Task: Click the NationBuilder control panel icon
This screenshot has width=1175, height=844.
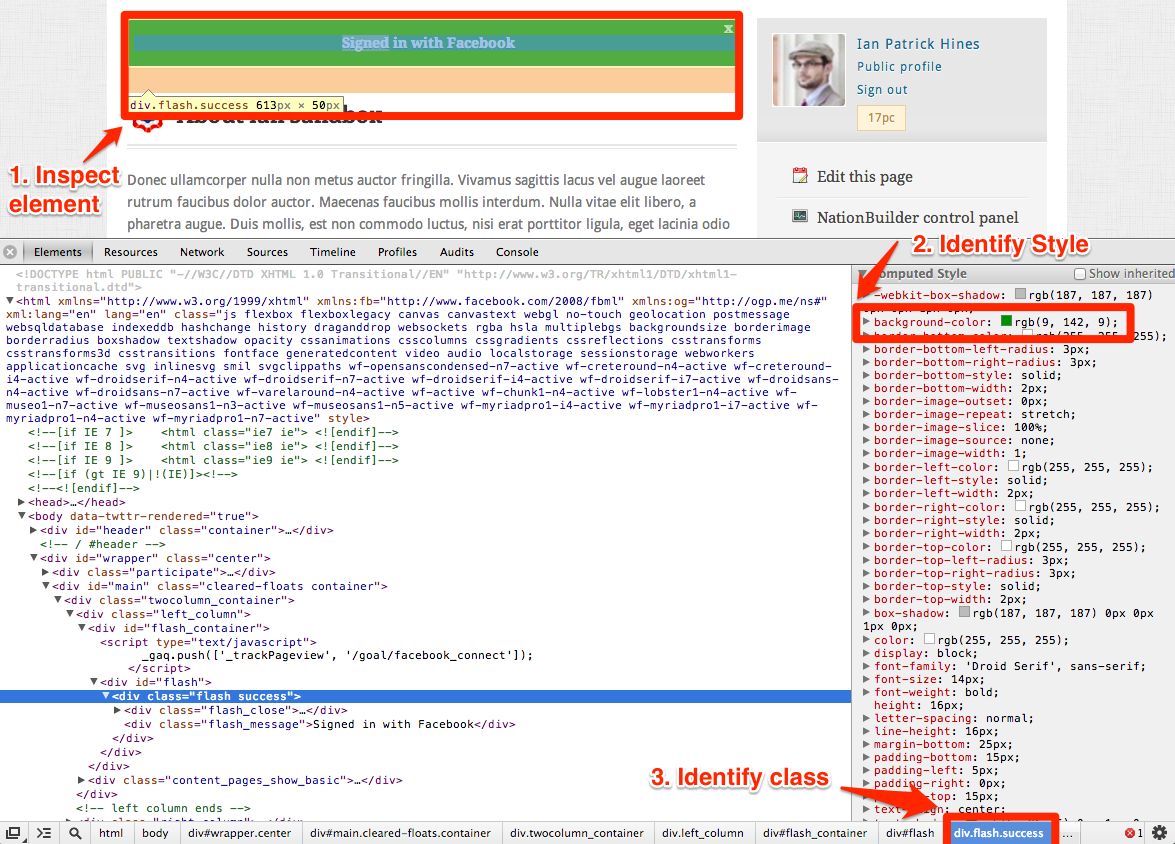Action: 800,217
